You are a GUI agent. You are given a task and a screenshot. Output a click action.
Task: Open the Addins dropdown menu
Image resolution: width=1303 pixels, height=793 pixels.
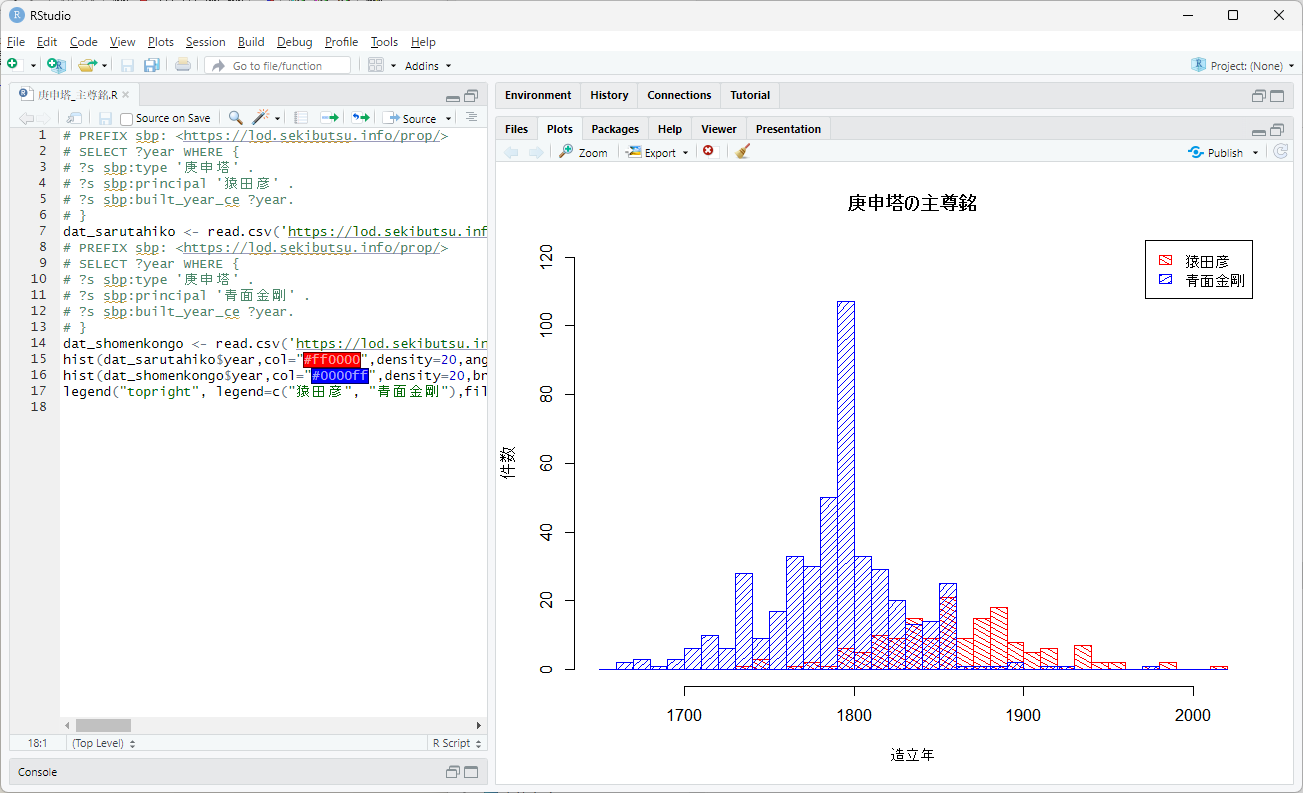coord(428,66)
